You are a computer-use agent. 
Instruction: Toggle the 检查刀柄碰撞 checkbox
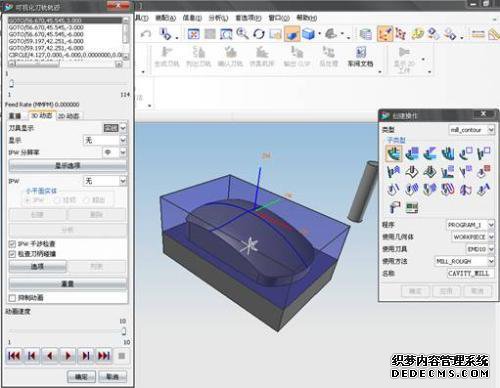tap(12, 254)
